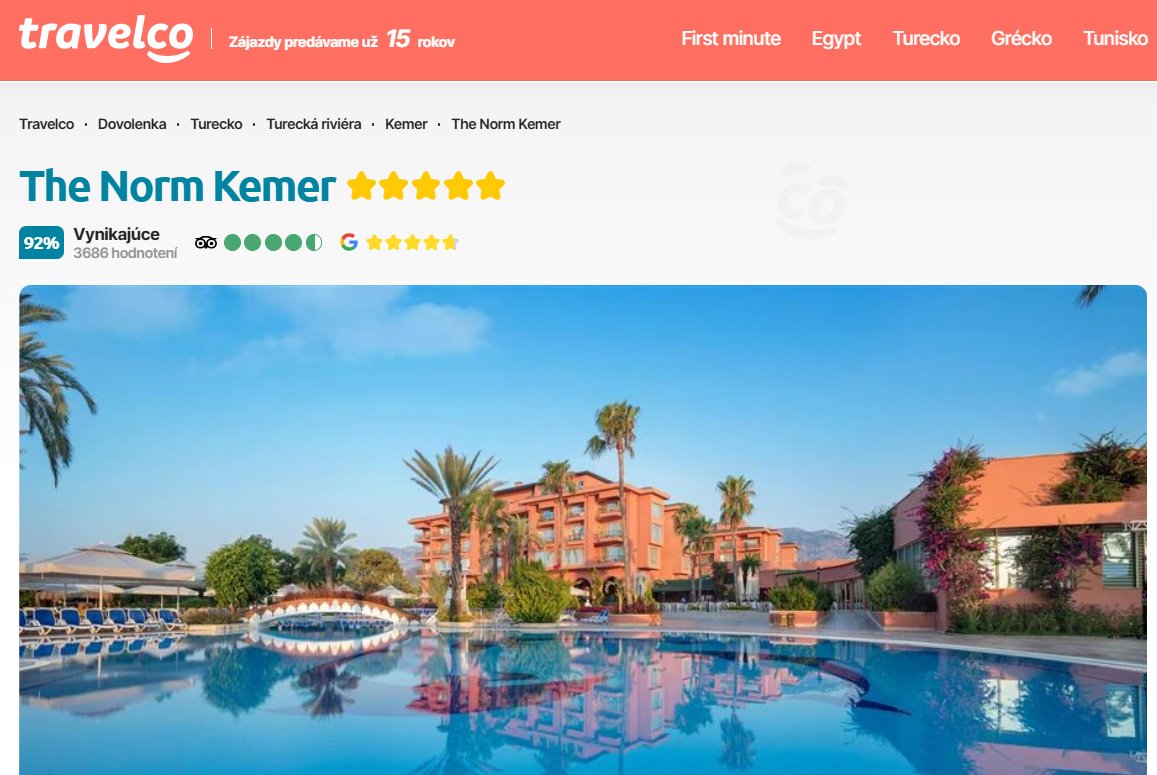Image resolution: width=1157 pixels, height=775 pixels.
Task: Click the green TripAdvisor rating circles
Action: (x=273, y=242)
